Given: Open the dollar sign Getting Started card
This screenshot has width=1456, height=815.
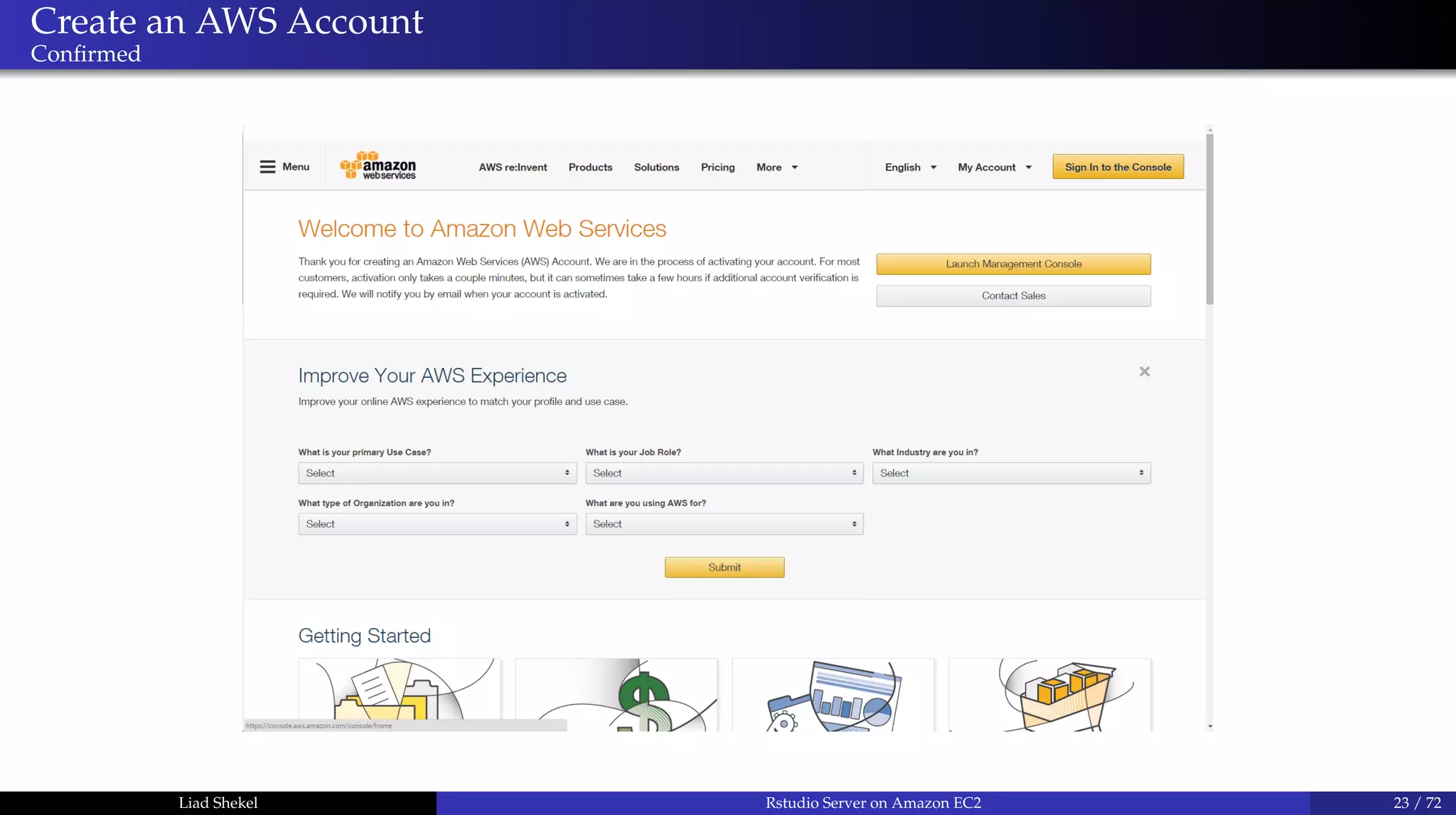Looking at the screenshot, I should pos(616,694).
